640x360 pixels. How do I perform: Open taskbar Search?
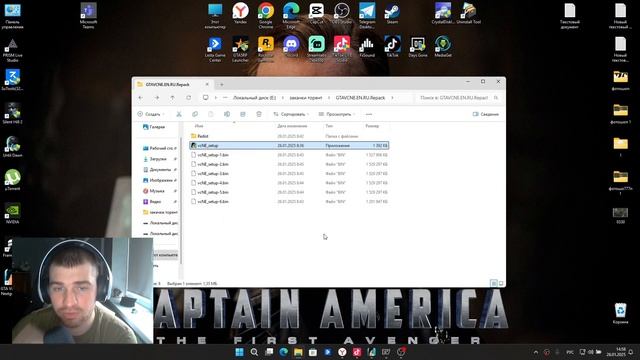click(254, 352)
